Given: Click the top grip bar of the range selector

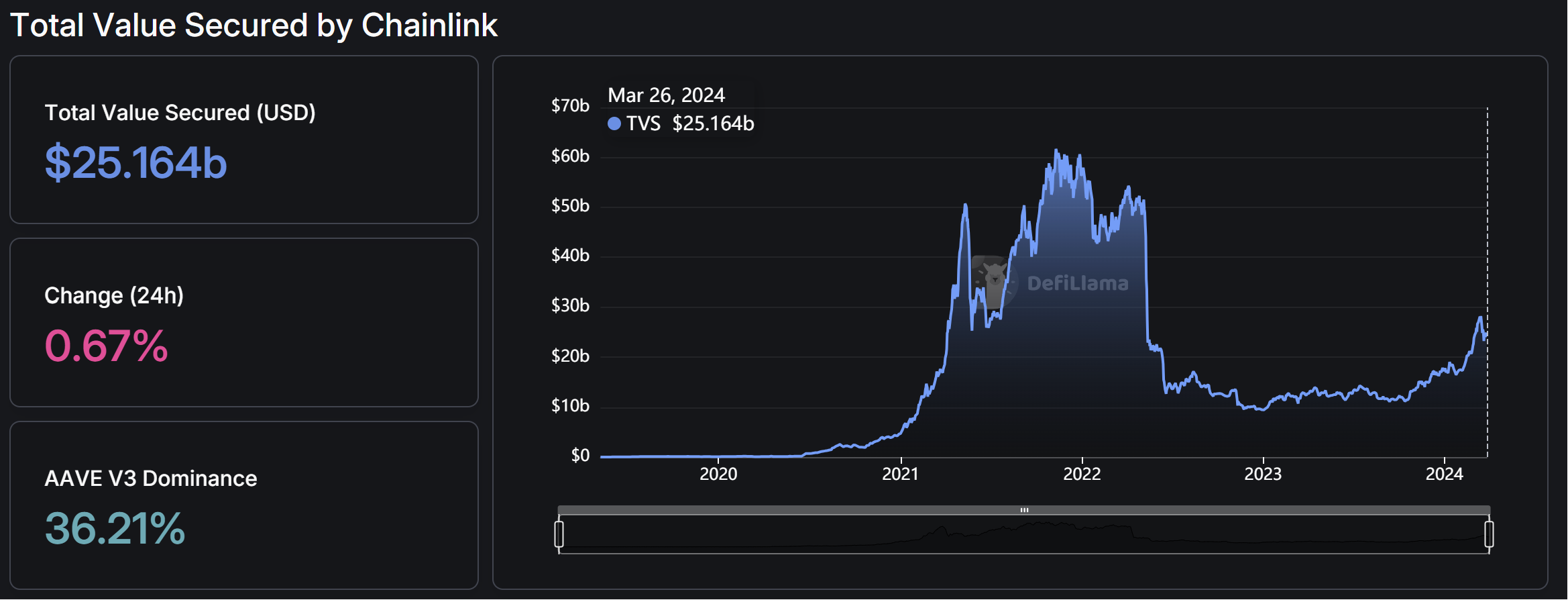Looking at the screenshot, I should pos(1024,510).
